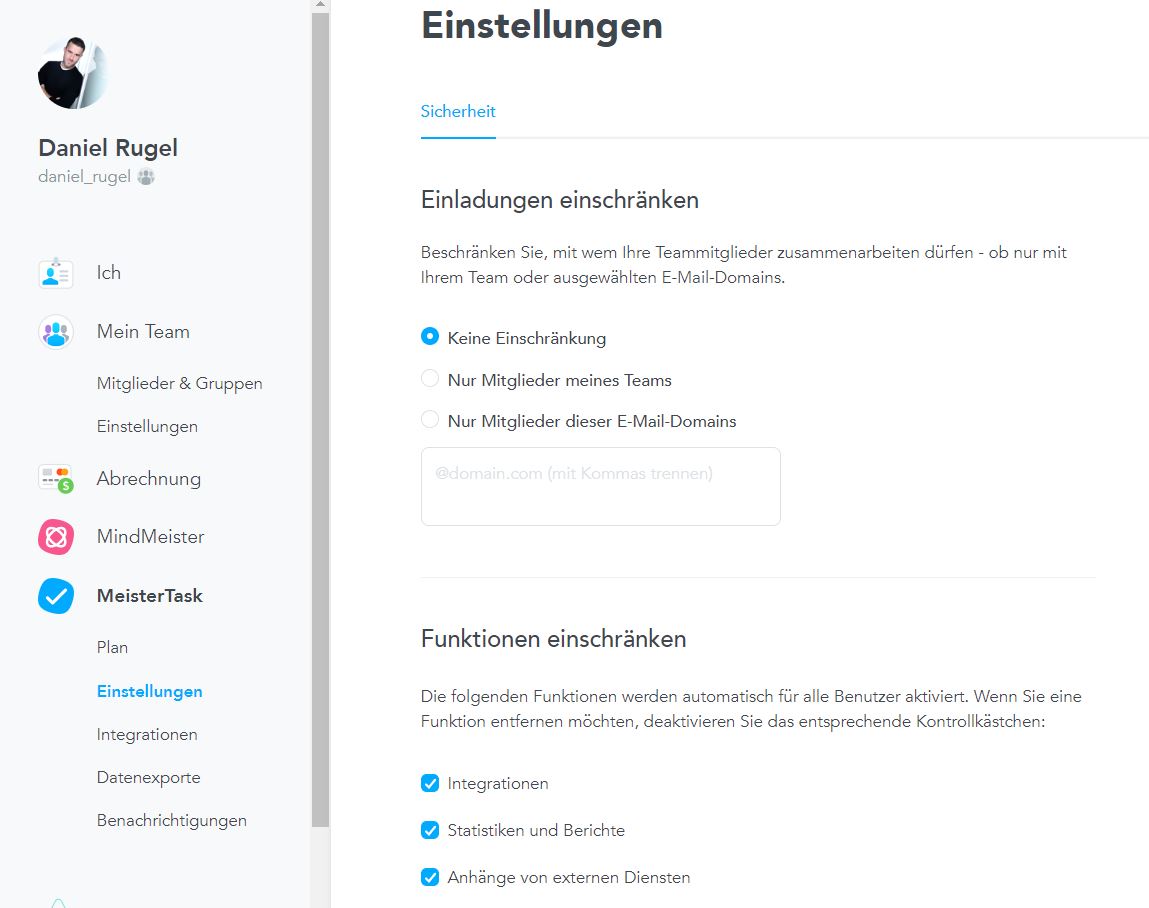Screen dimensions: 1149x908
Task: Open Mitglieder & Gruppen in sidebar
Action: [x=179, y=383]
